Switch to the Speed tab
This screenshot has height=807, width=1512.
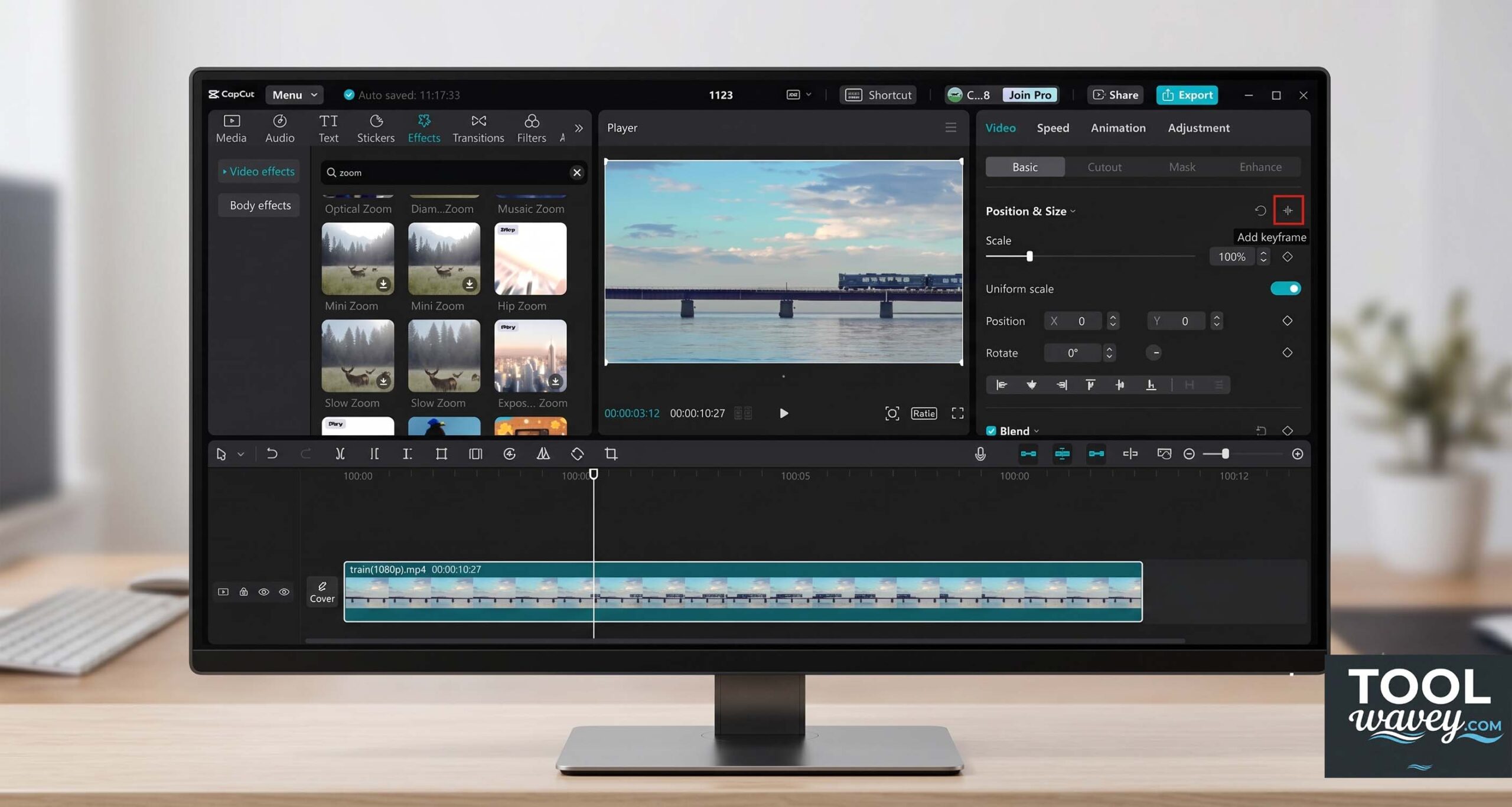pos(1052,128)
